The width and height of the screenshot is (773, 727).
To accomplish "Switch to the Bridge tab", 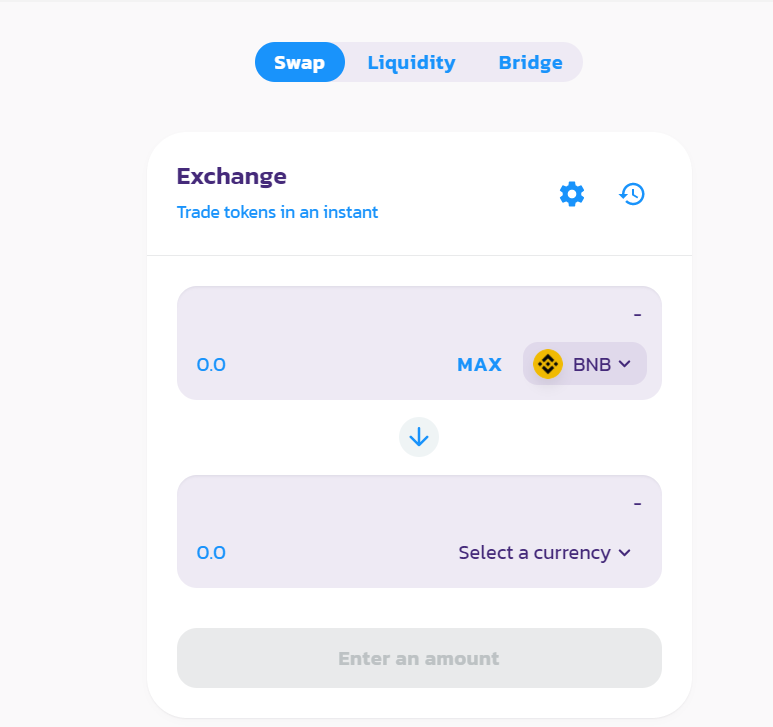I will coord(530,63).
